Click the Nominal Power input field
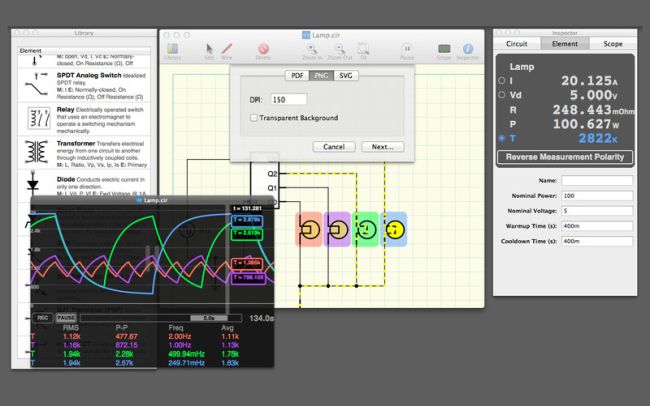The height and width of the screenshot is (406, 650). 596,195
